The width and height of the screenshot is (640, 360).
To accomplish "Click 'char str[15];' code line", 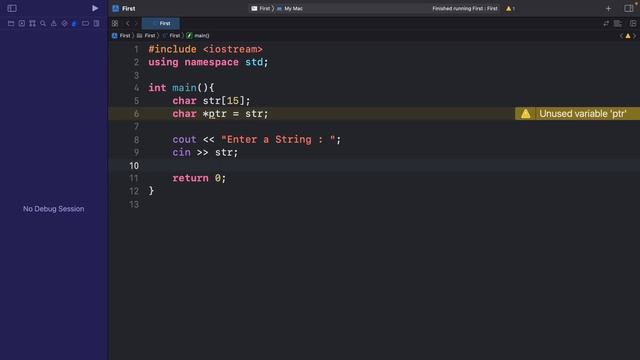I will coord(211,101).
